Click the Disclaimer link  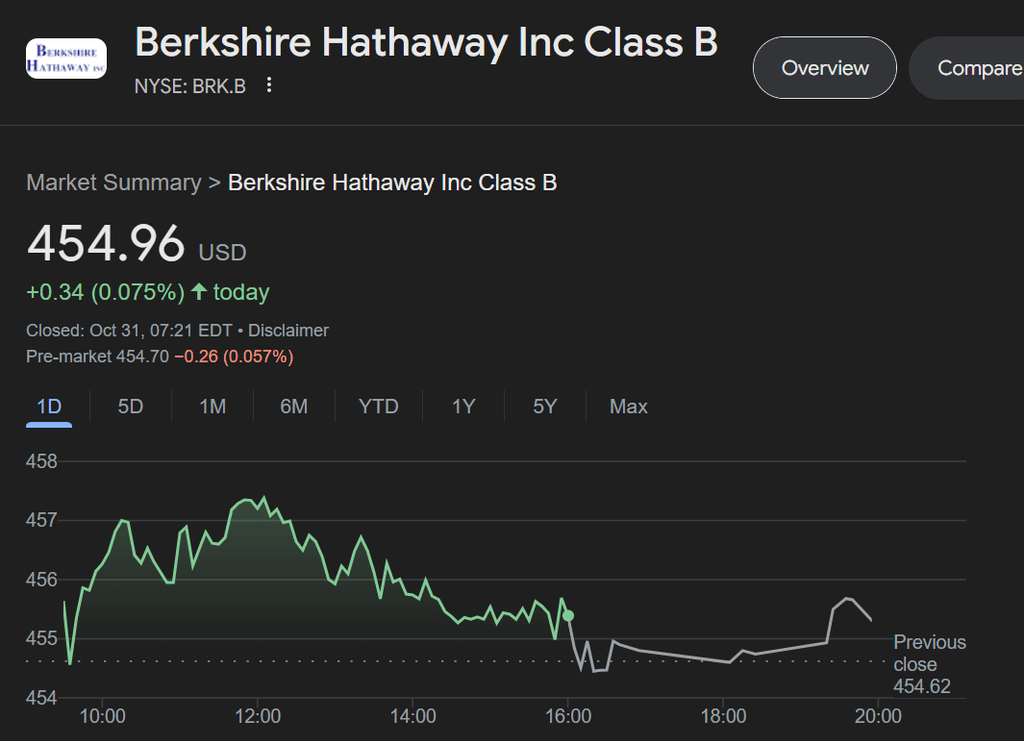(x=292, y=330)
